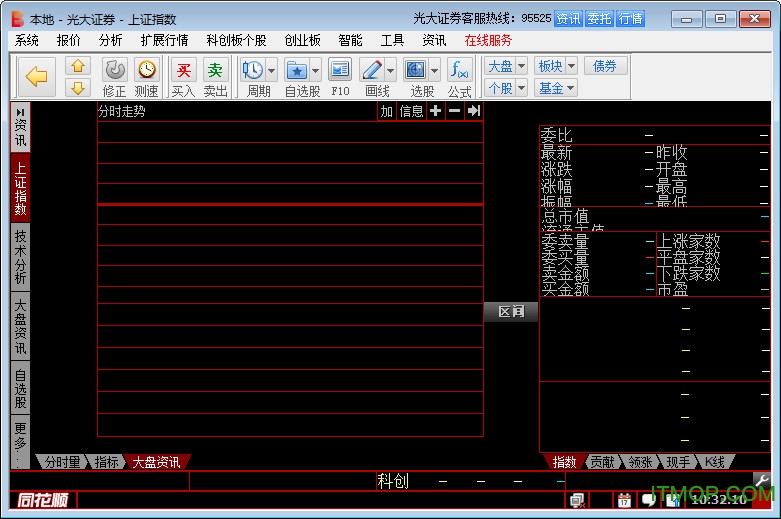Image resolution: width=781 pixels, height=519 pixels.
Task: Click the 测速 speed test clock icon
Action: pyautogui.click(x=146, y=76)
